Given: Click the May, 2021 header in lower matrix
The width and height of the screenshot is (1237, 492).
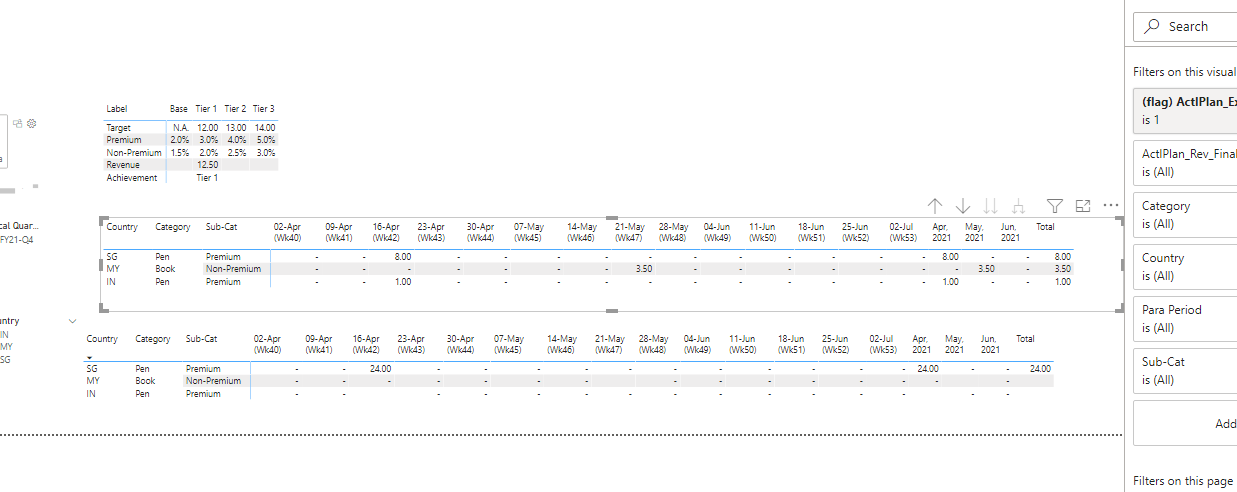Looking at the screenshot, I should point(954,344).
